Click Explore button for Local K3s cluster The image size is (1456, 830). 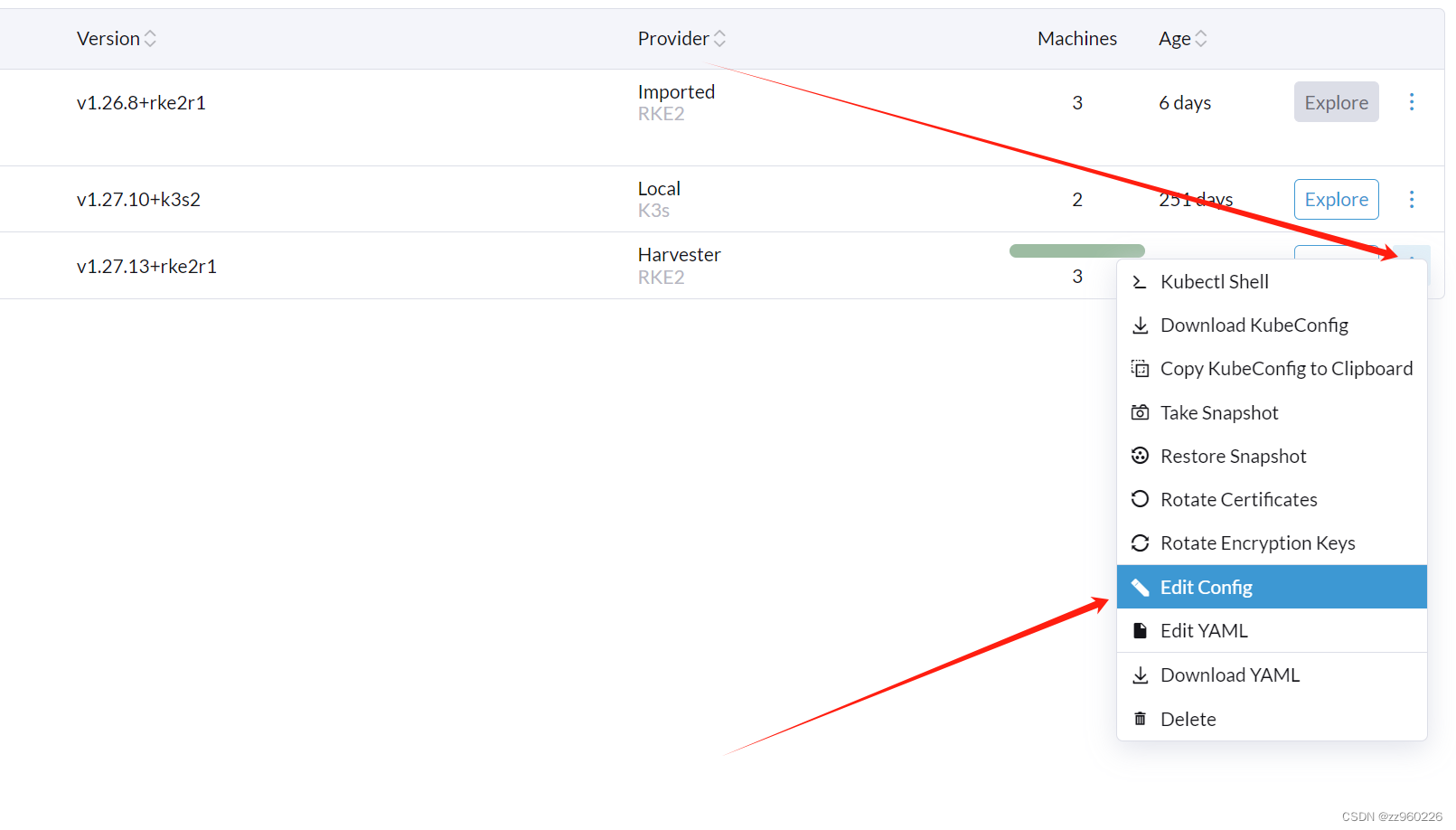(1336, 200)
